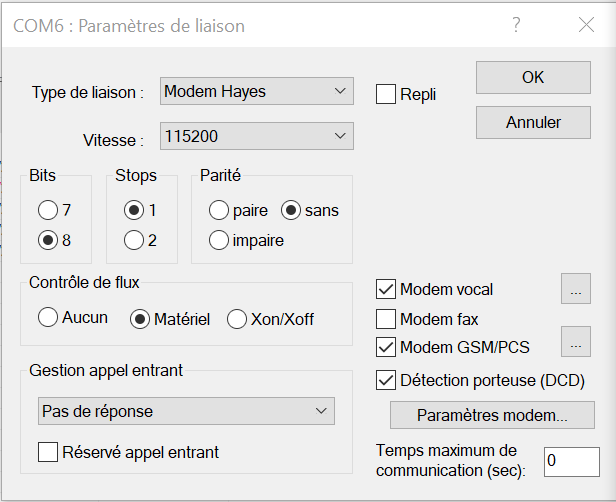The image size is (616, 502).
Task: Click the Temps maximum de communication field
Action: [x=570, y=461]
